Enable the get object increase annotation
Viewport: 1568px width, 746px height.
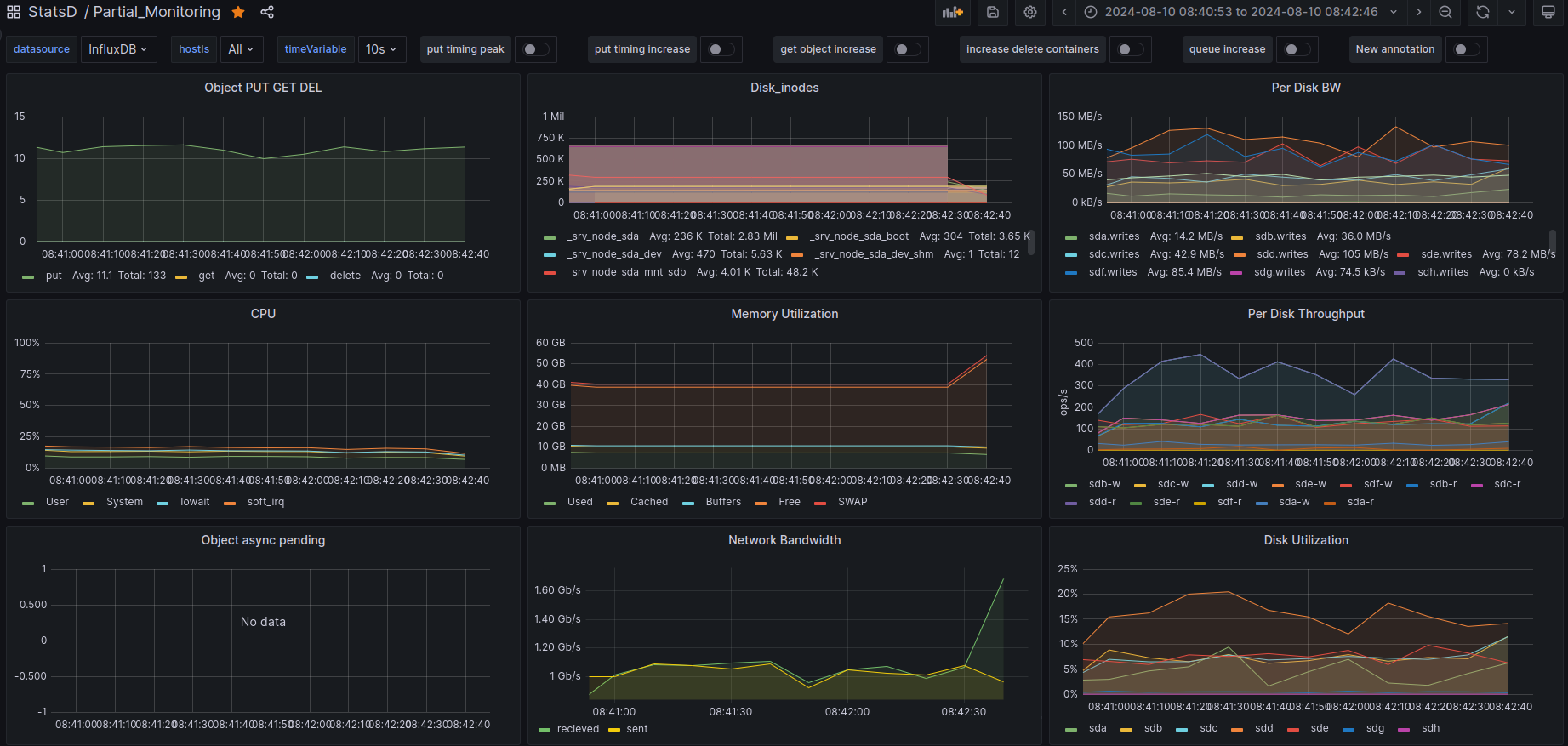(907, 49)
